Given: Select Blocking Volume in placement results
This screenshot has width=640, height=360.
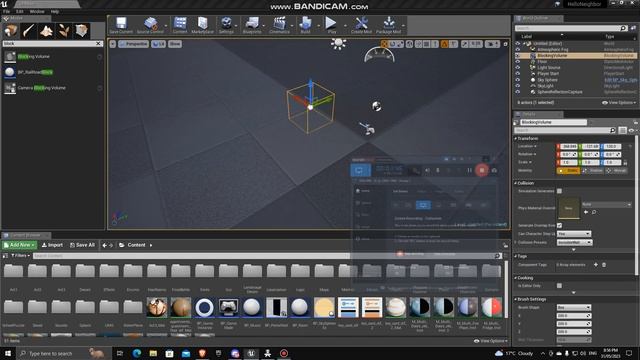Looking at the screenshot, I should [52, 56].
